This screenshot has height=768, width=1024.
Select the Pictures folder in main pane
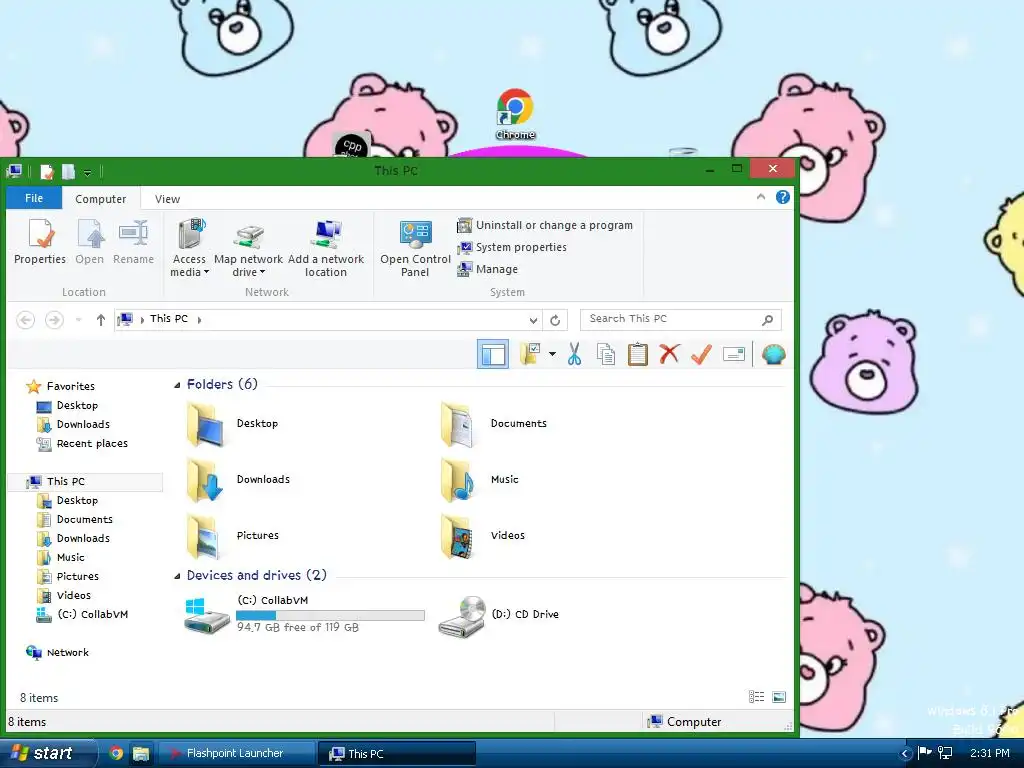tap(232, 536)
